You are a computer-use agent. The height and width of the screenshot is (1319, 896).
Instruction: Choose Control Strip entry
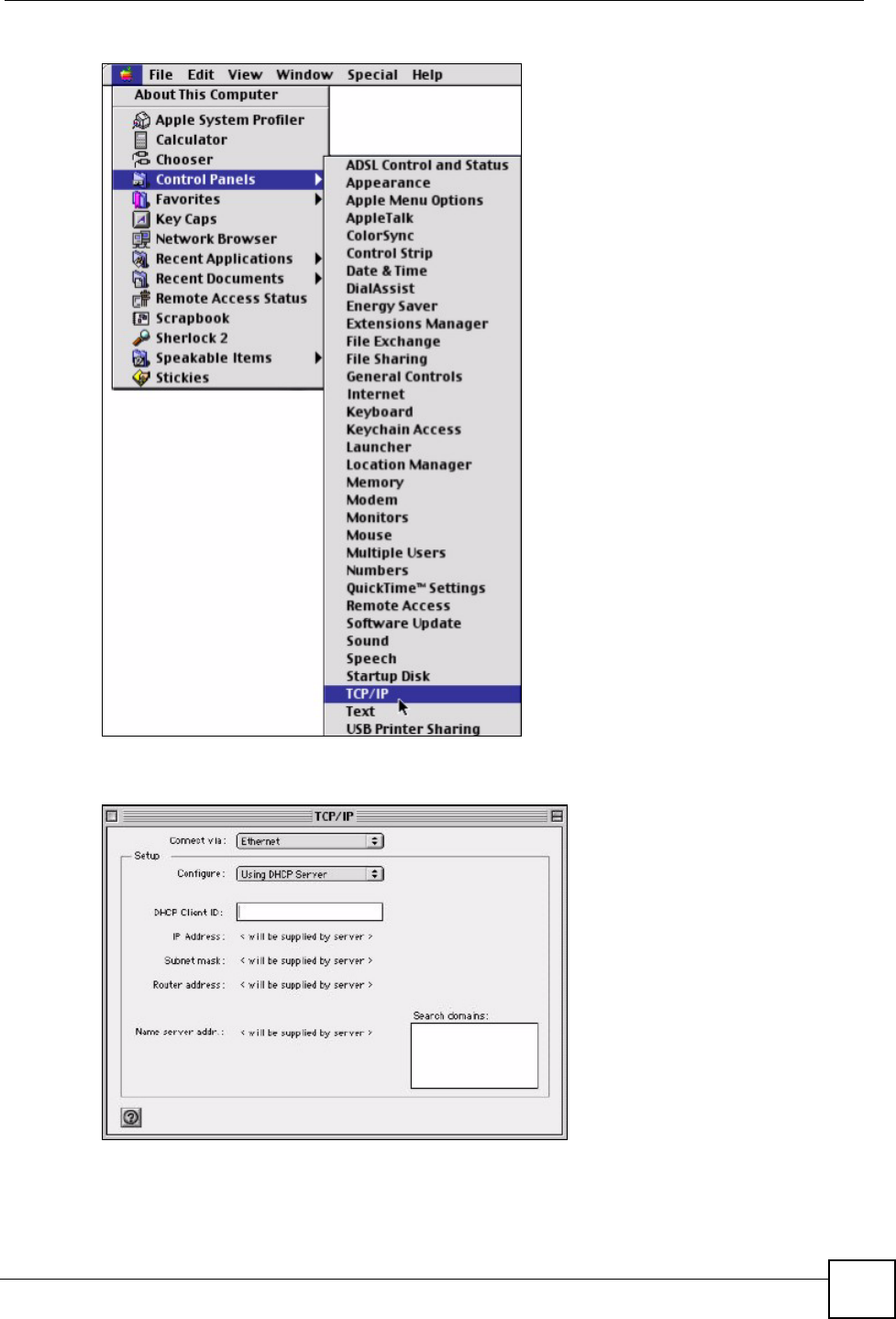(389, 253)
